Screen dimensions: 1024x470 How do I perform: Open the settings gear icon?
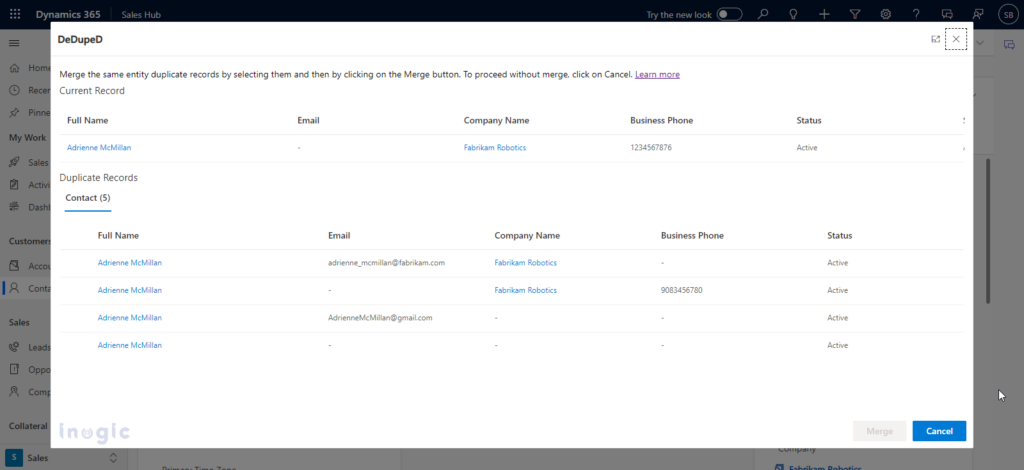pos(886,14)
